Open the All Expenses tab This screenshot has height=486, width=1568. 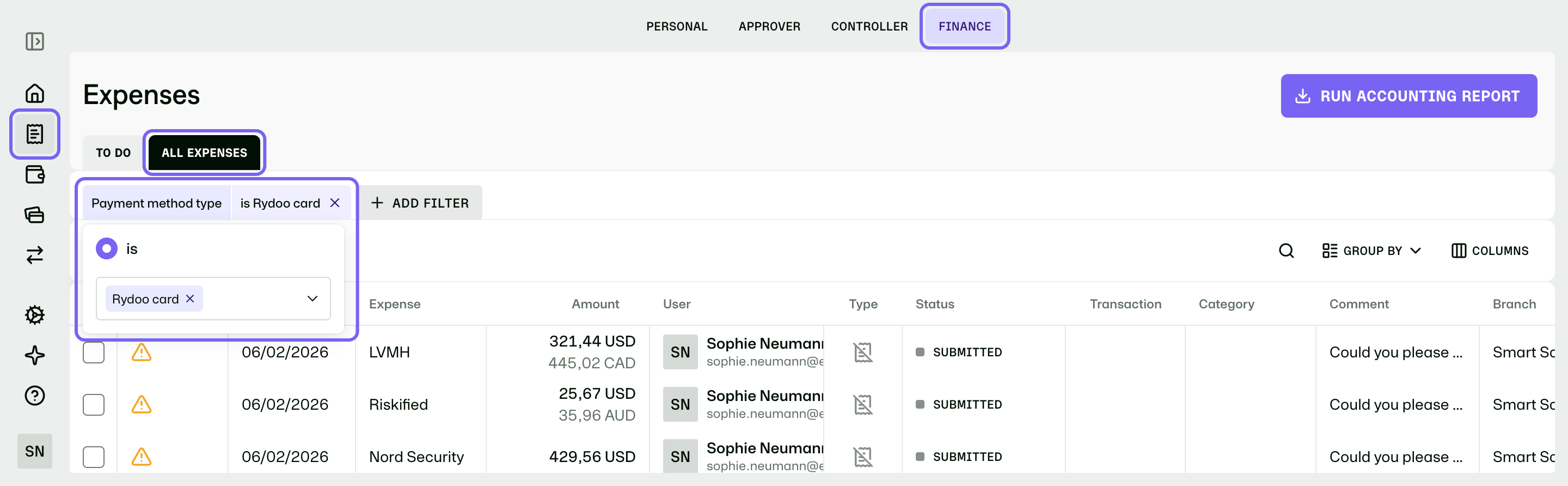[204, 153]
